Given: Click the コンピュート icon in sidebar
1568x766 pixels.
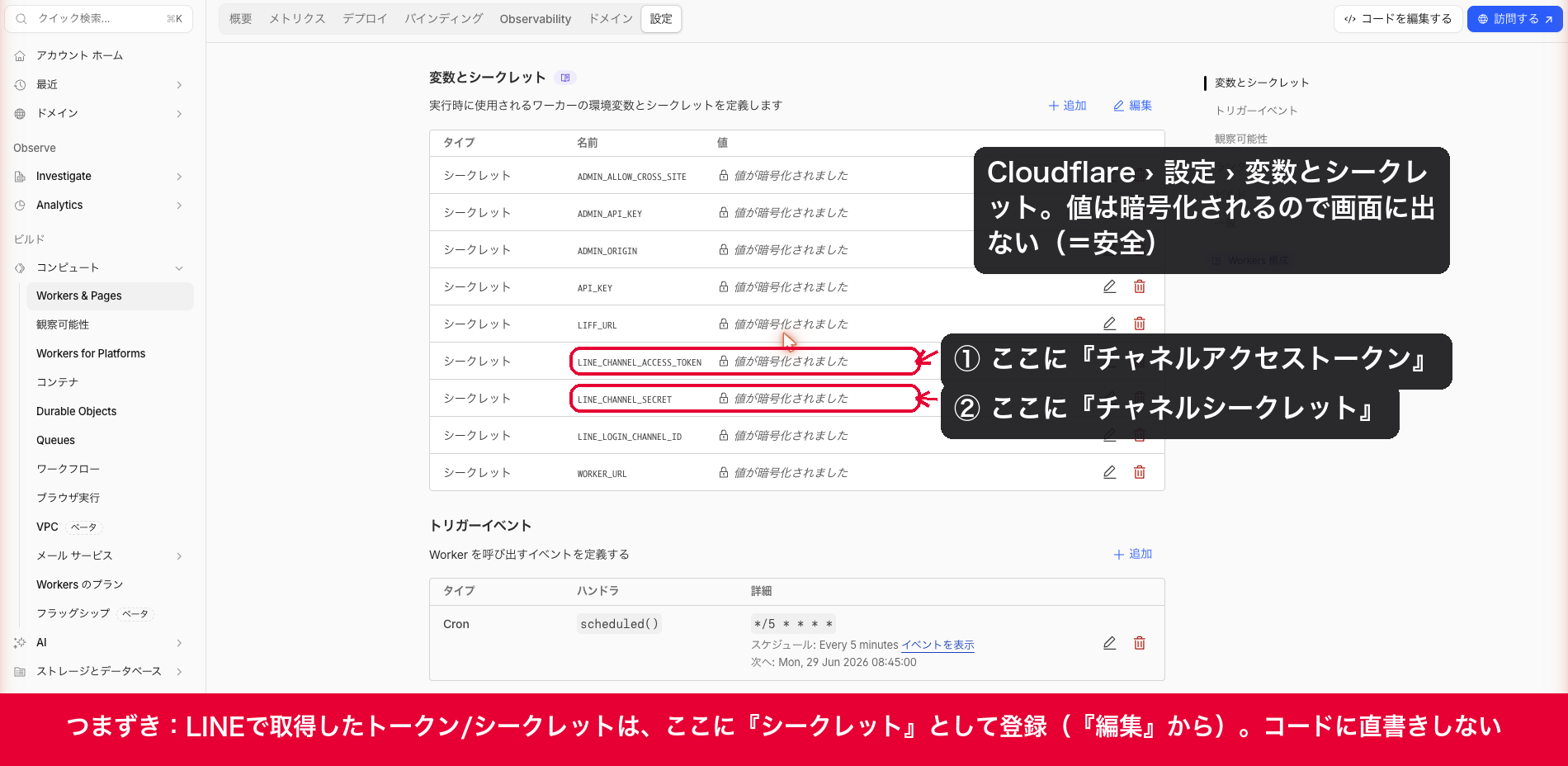Looking at the screenshot, I should point(21,267).
